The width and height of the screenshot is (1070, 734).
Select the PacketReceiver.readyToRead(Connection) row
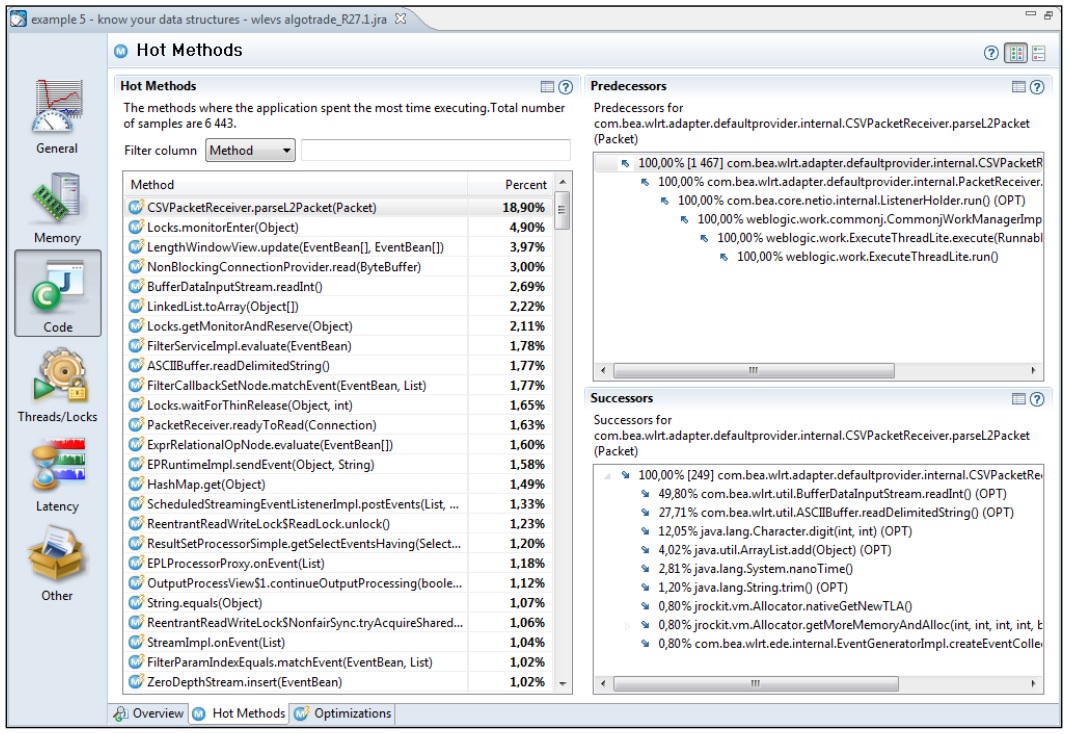pos(338,425)
